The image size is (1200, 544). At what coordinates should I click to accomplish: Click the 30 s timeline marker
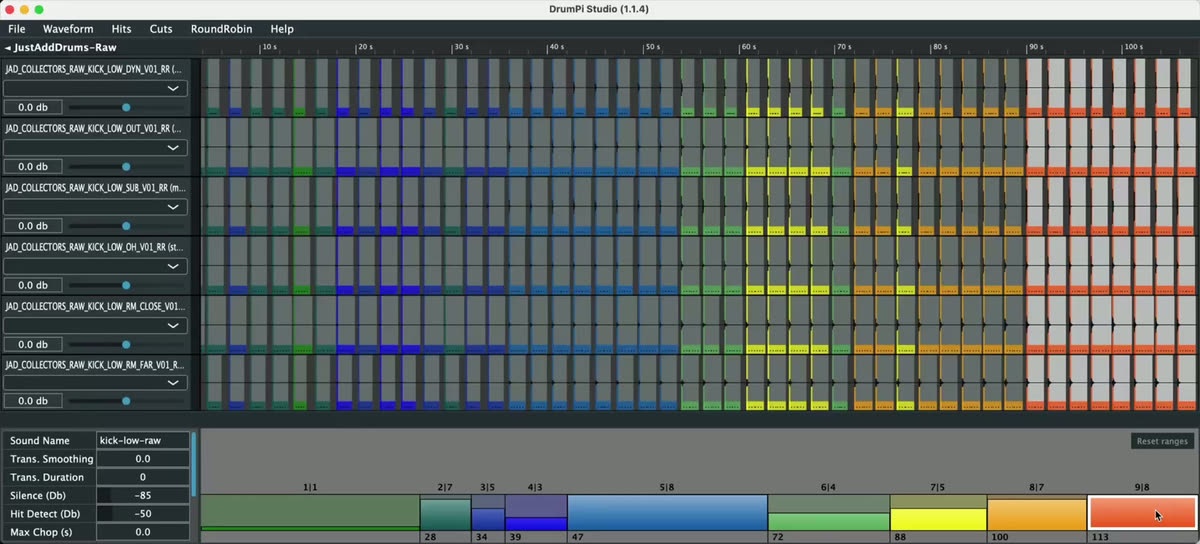coord(460,47)
